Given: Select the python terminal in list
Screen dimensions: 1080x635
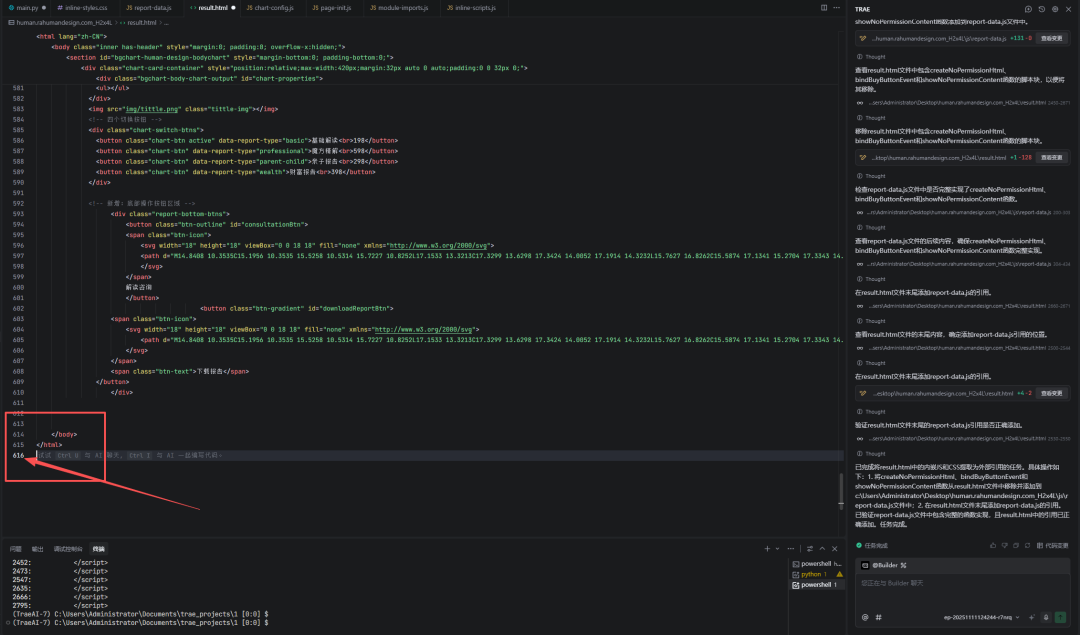Looking at the screenshot, I should coord(817,574).
